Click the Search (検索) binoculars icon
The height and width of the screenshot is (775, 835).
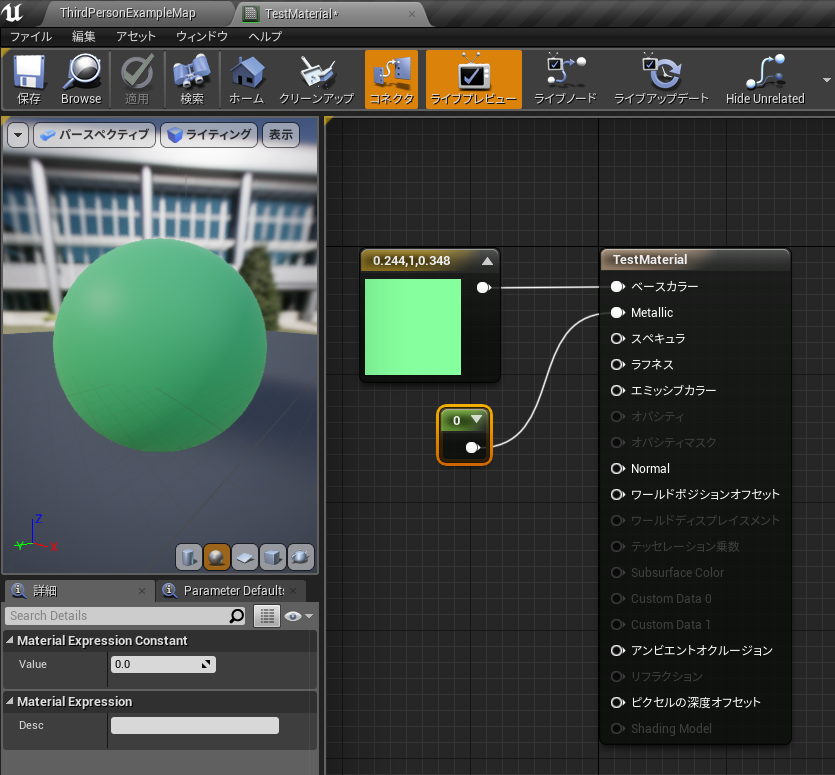(x=192, y=79)
